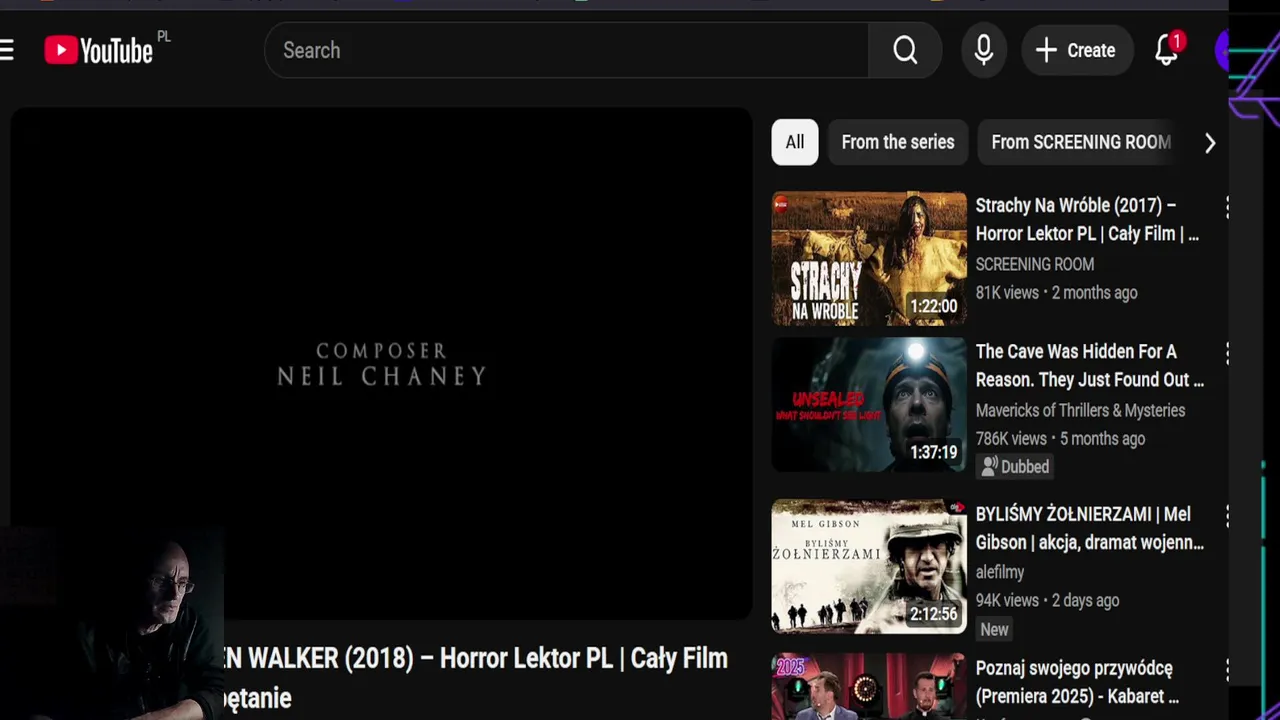The height and width of the screenshot is (720, 1280).
Task: Open Unsealed cave video thumbnail
Action: tap(869, 405)
